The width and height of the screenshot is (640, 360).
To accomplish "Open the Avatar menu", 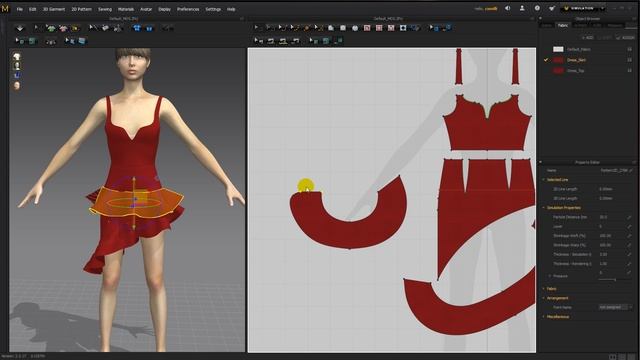I will [146, 9].
